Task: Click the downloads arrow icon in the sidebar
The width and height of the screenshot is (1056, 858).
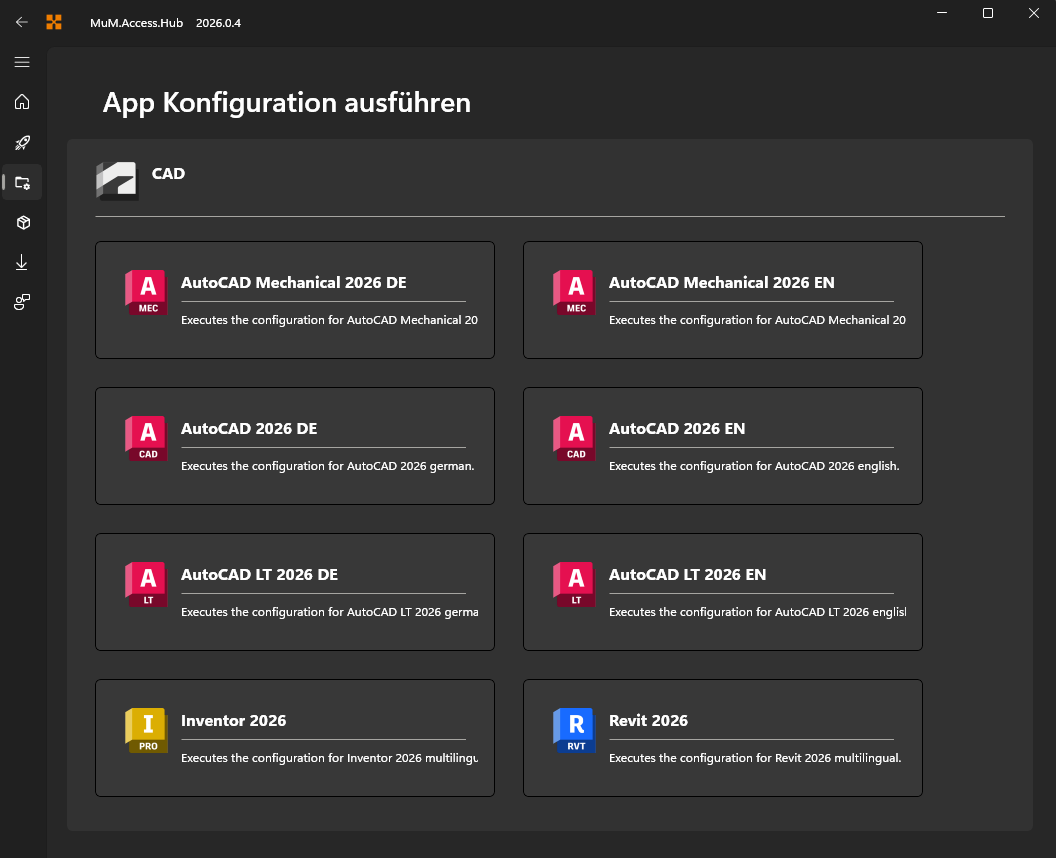Action: tap(21, 262)
